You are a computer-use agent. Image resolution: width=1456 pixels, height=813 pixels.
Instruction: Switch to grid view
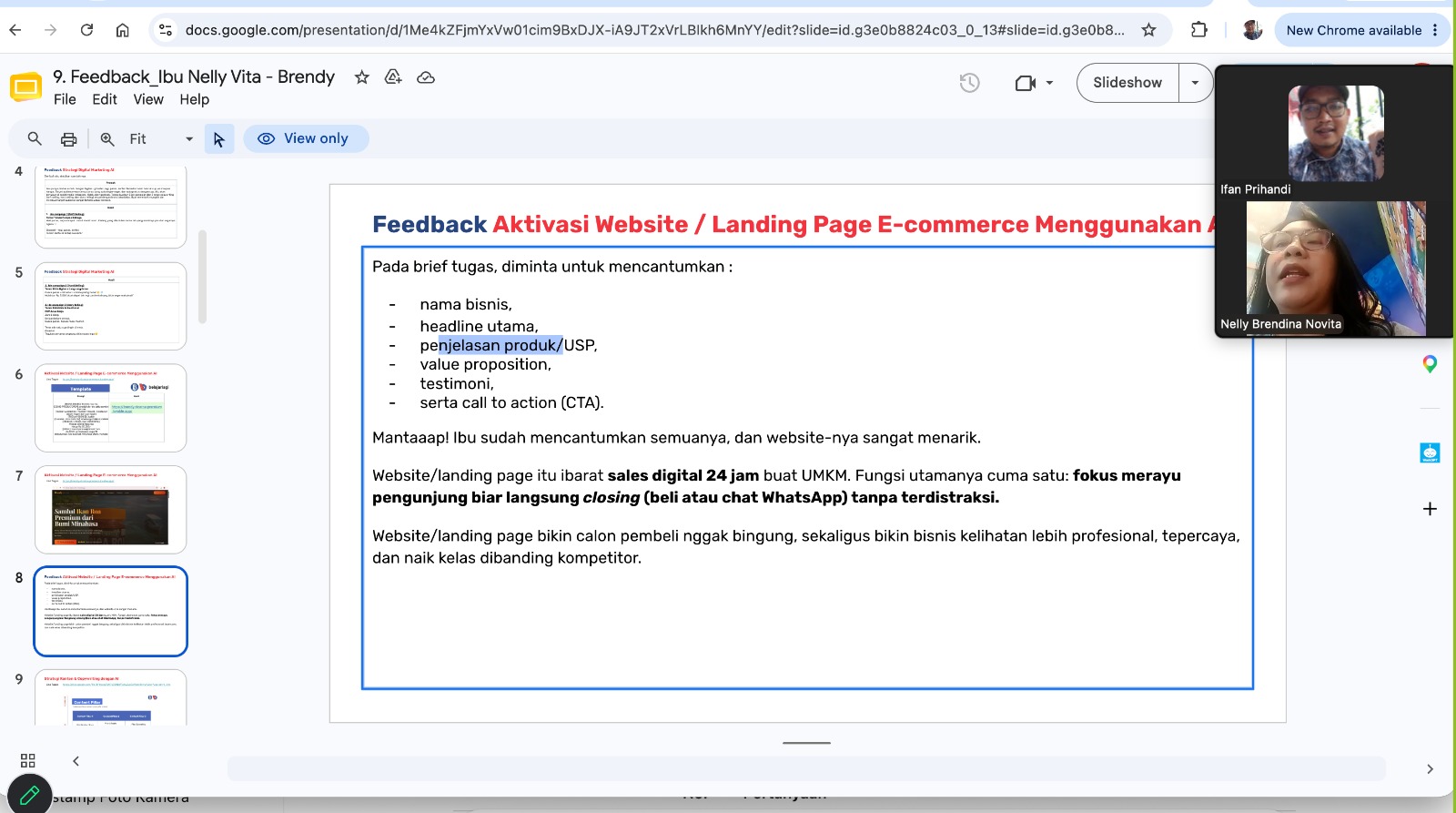tap(28, 760)
